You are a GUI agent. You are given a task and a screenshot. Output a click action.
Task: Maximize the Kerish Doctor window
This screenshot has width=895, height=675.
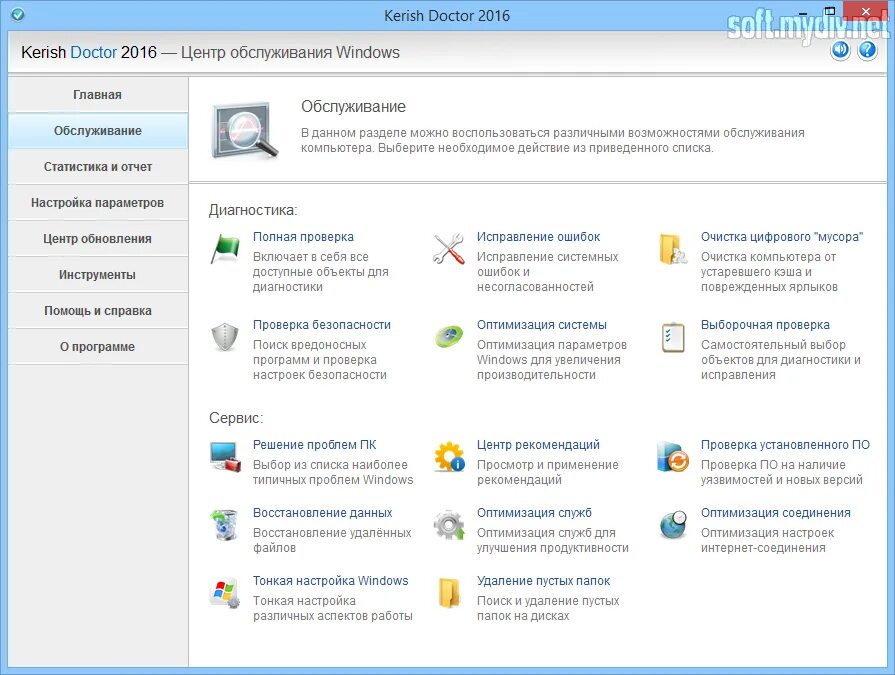pyautogui.click(x=830, y=11)
